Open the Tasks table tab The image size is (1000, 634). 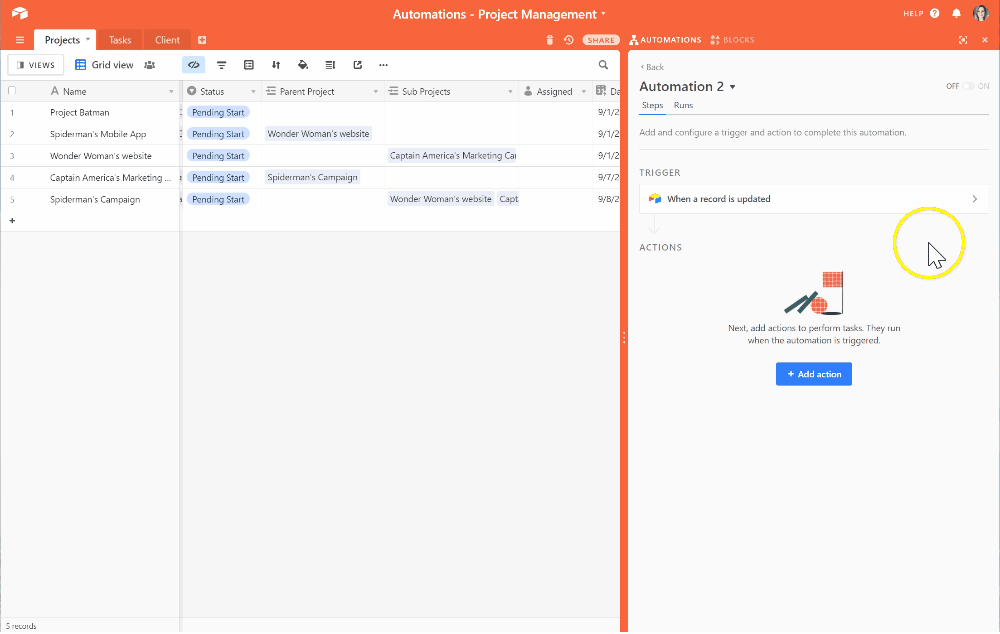120,40
